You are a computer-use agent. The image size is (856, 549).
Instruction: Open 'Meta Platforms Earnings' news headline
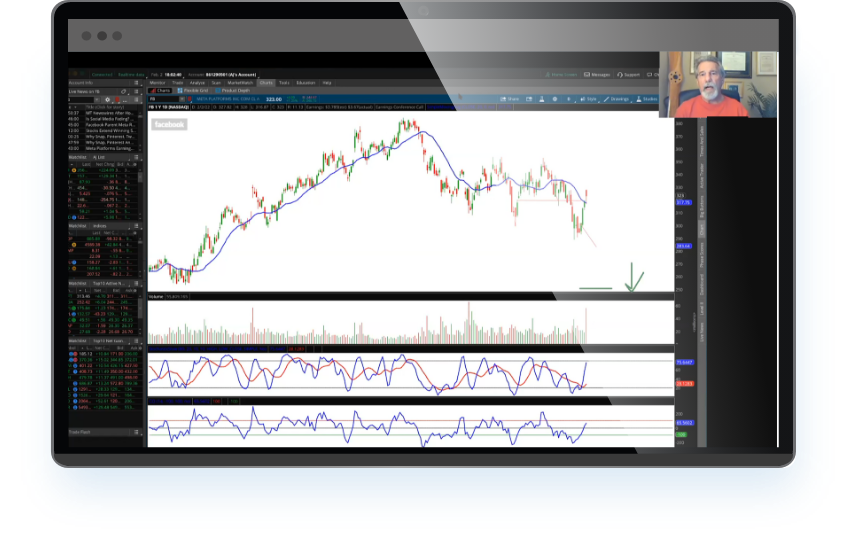point(109,148)
